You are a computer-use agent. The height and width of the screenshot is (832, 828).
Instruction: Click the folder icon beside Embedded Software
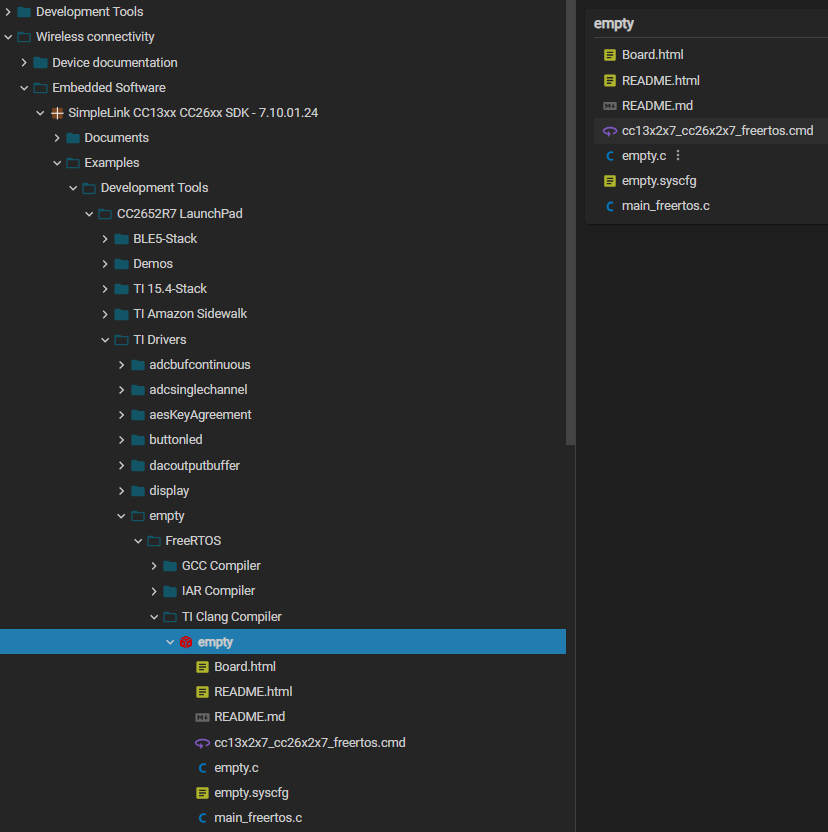39,87
